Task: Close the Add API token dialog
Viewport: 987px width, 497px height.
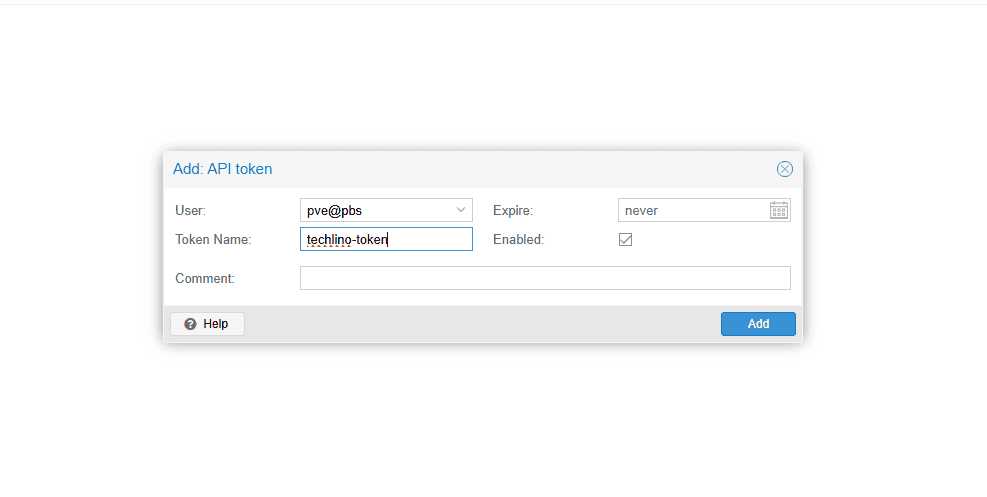Action: (x=785, y=169)
